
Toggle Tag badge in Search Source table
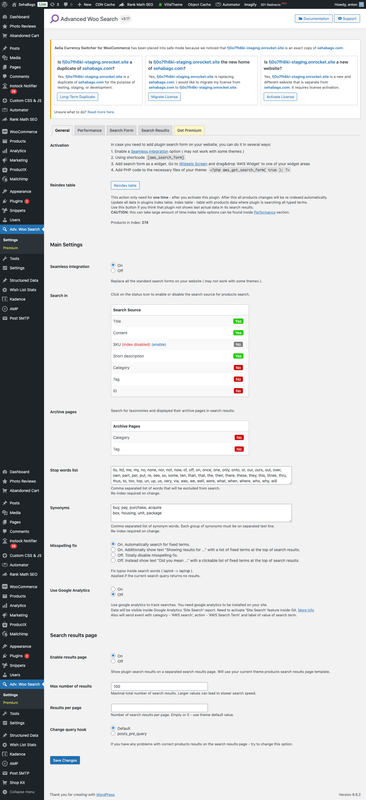point(238,379)
